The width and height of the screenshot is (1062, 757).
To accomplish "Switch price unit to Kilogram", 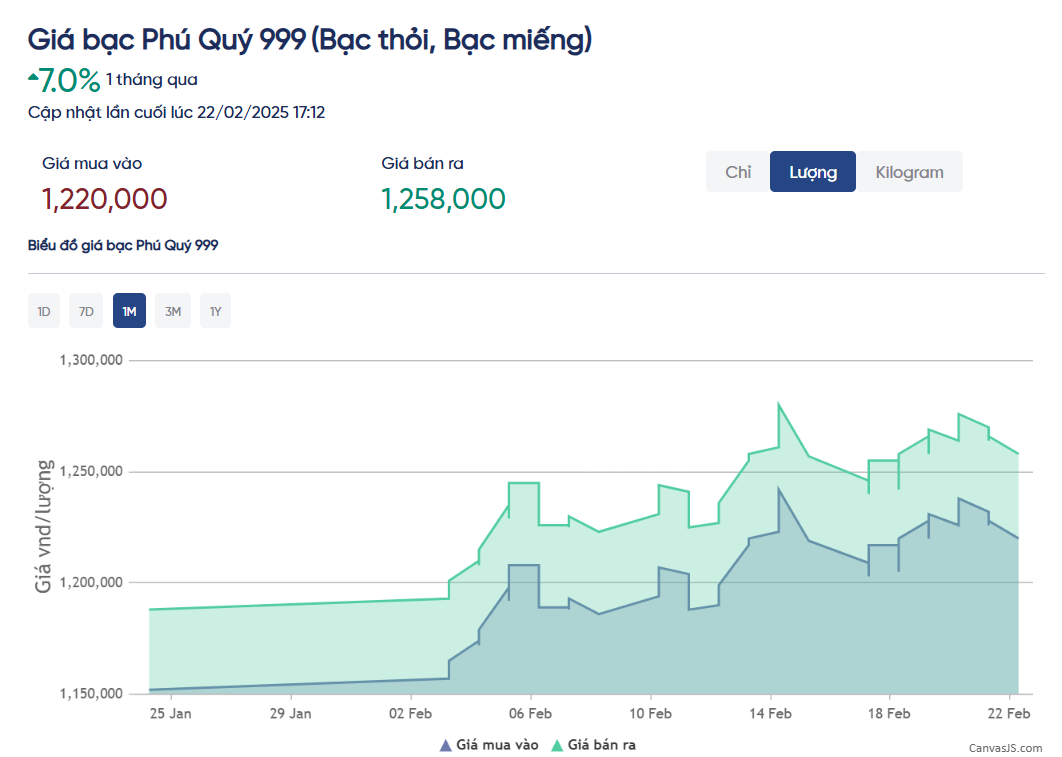I will [909, 172].
